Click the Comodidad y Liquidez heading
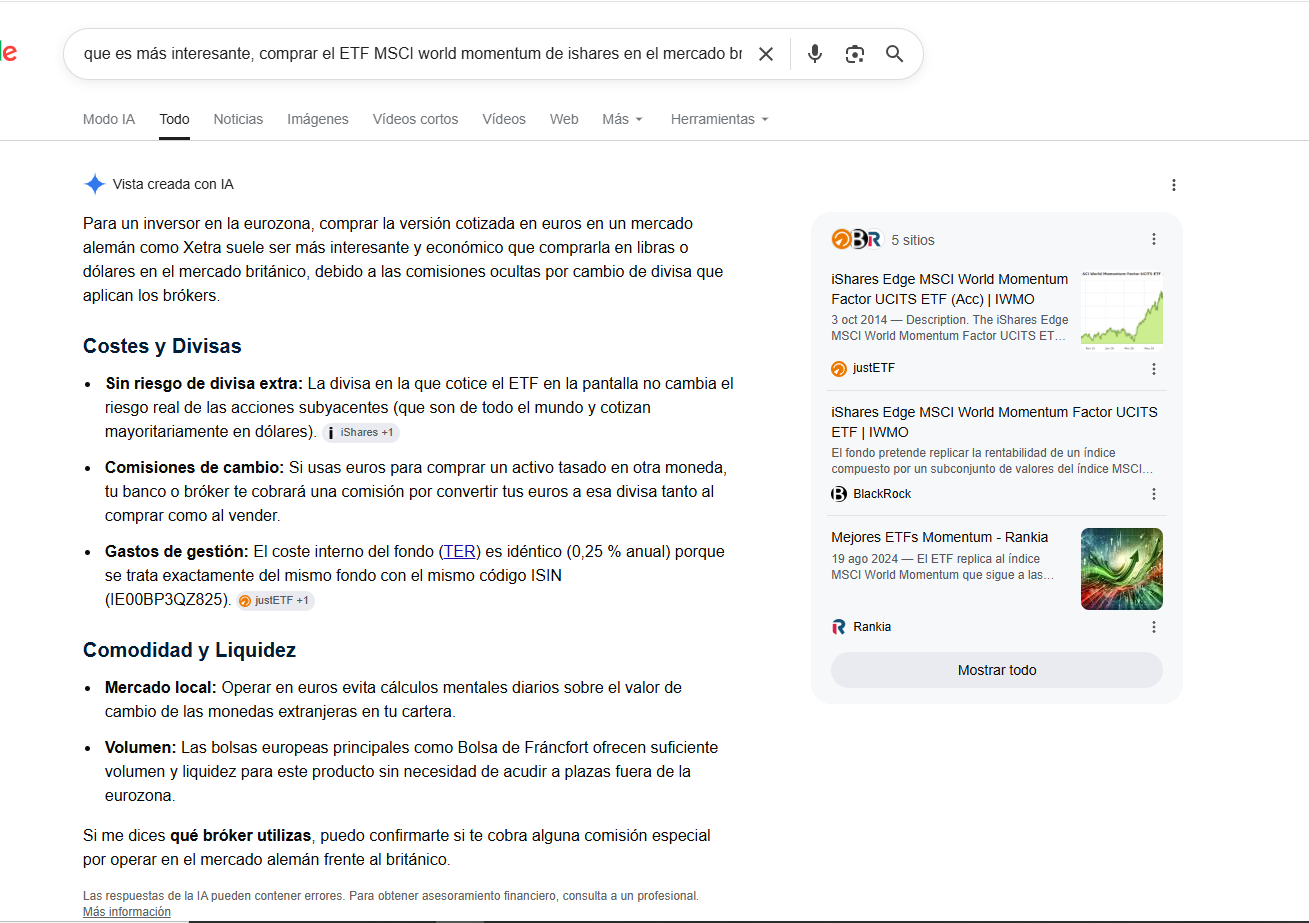The height and width of the screenshot is (923, 1309). (189, 650)
